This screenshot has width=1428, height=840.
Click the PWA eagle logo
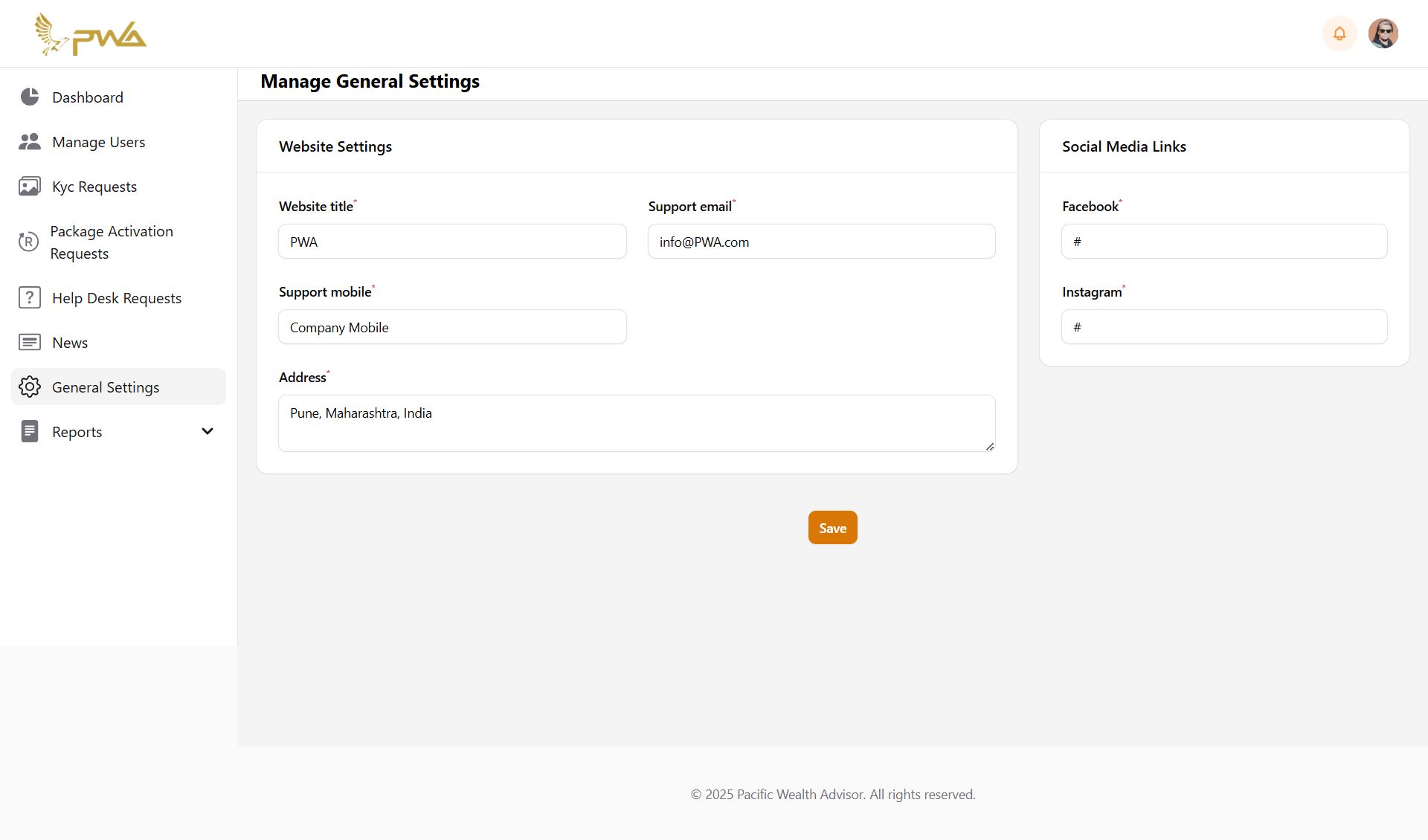pyautogui.click(x=90, y=34)
